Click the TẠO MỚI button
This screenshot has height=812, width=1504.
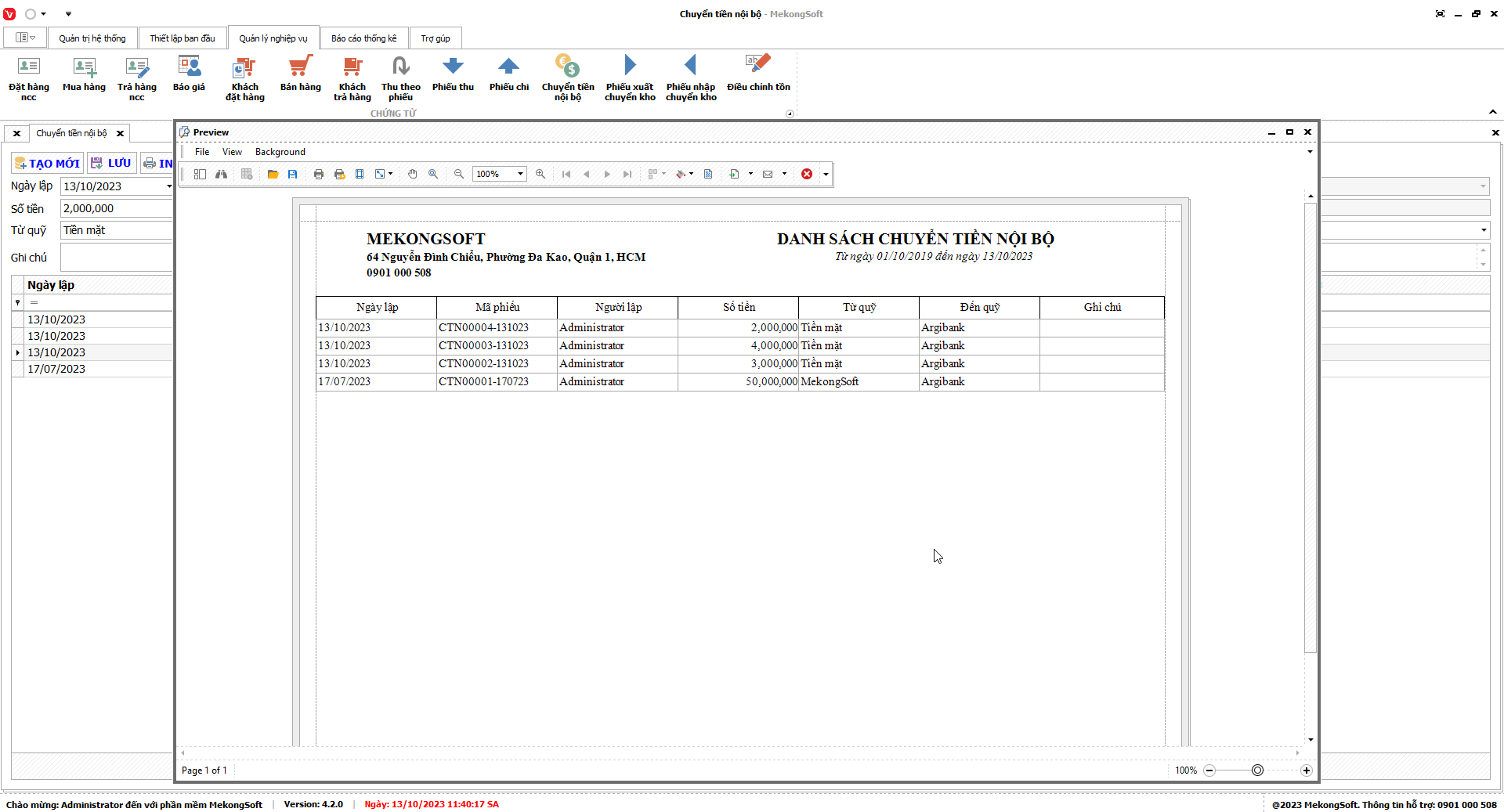[x=47, y=163]
